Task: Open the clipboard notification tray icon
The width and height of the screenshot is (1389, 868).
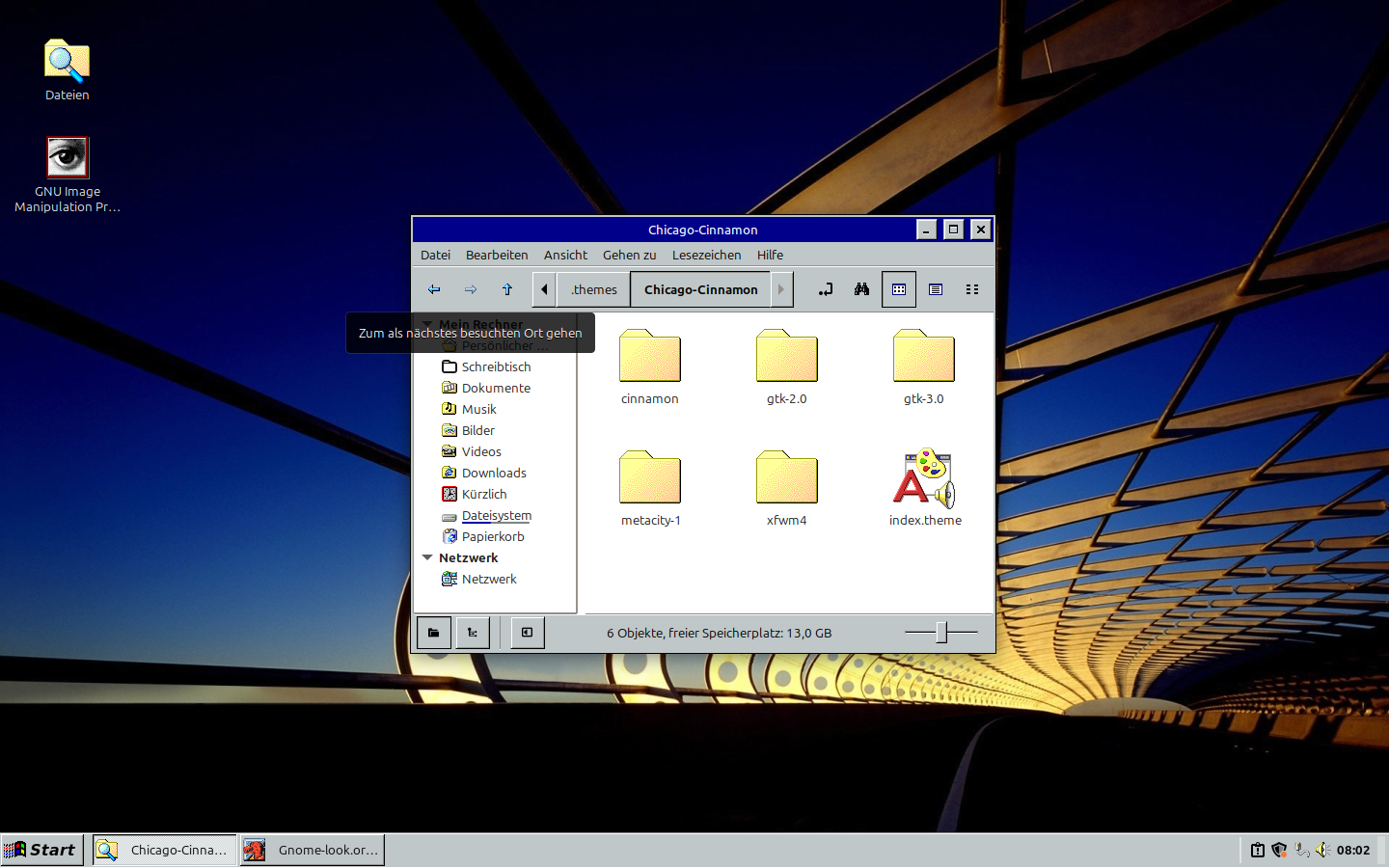Action: [x=1258, y=850]
